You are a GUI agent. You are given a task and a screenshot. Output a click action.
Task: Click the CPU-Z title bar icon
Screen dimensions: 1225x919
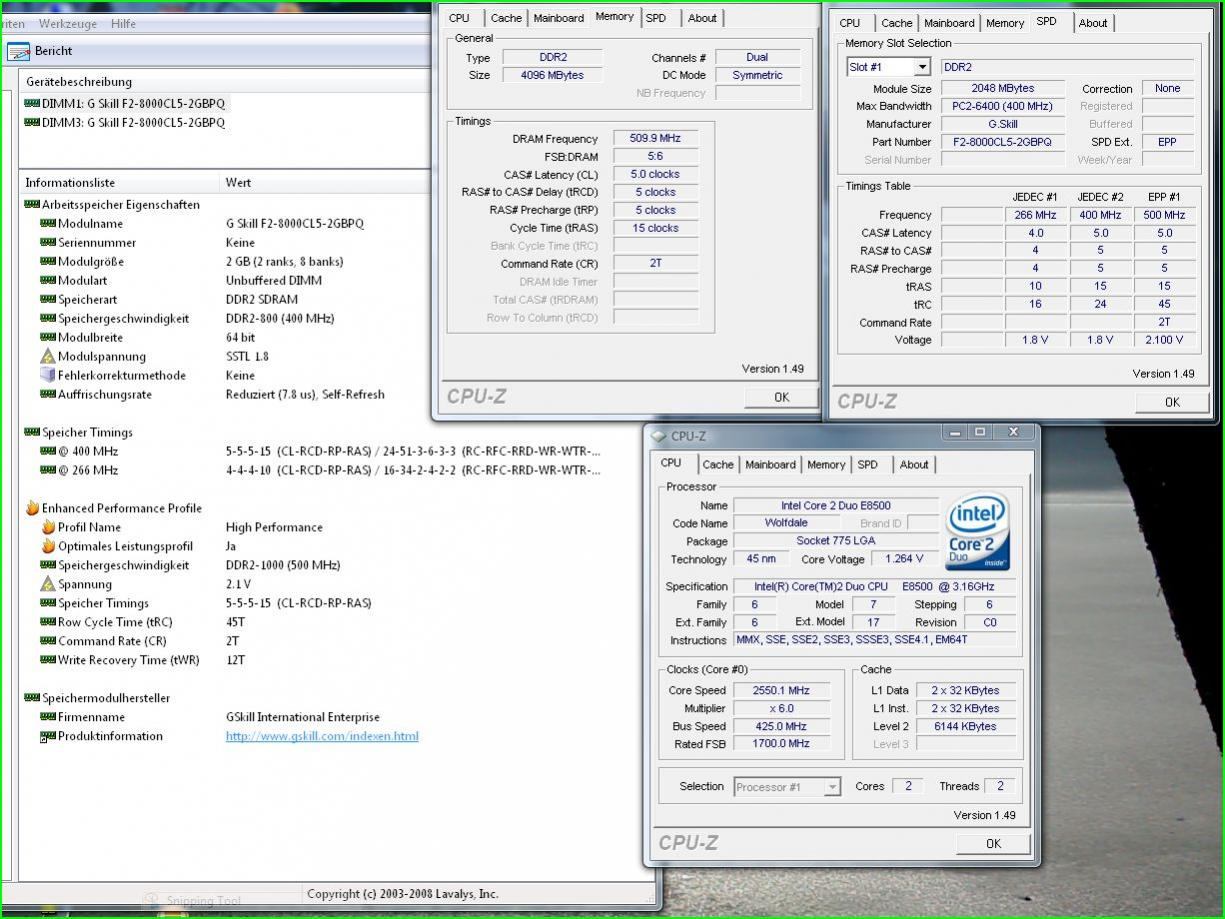[x=658, y=436]
